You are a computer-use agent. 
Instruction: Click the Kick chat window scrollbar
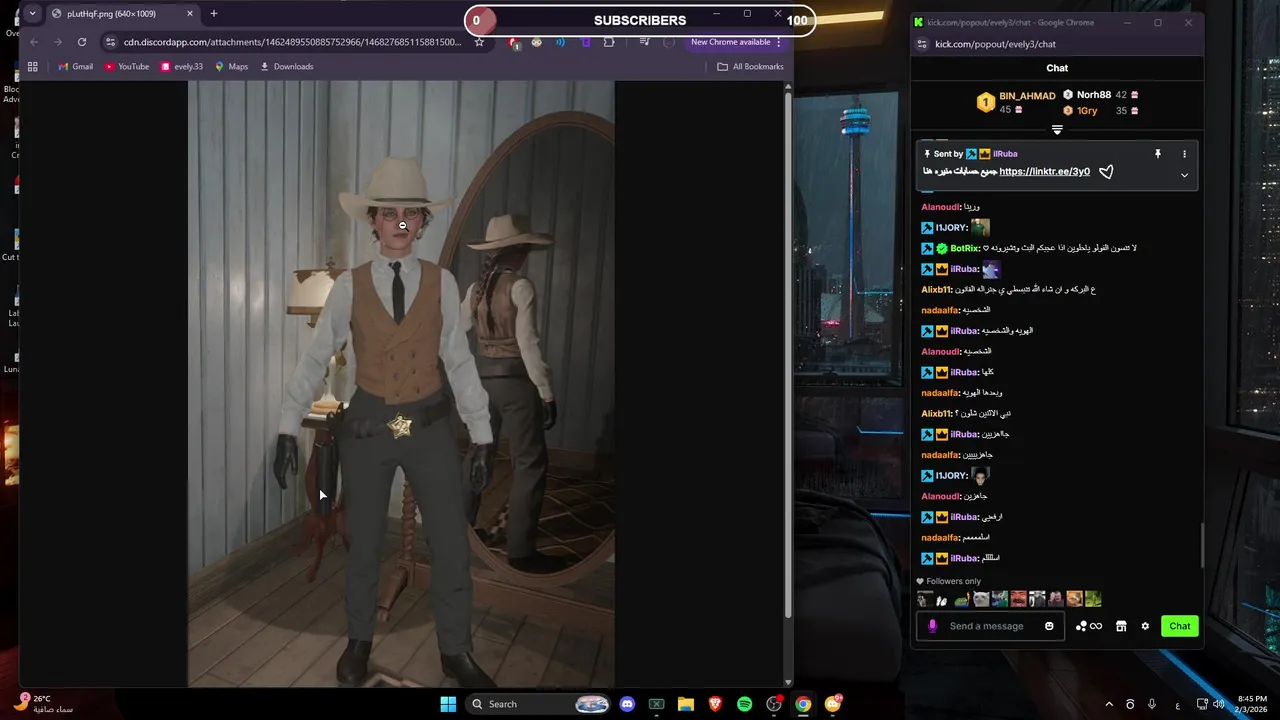1202,543
